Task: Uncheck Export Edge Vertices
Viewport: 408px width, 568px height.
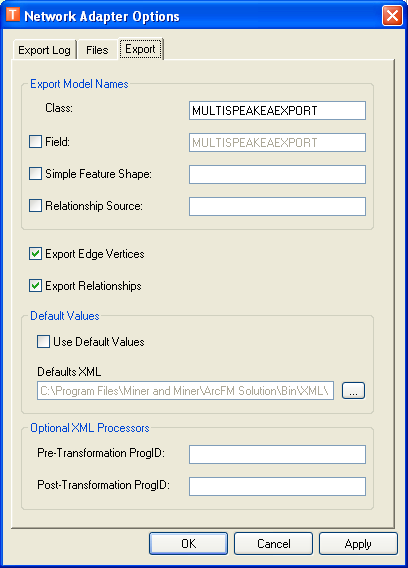Action: tap(36, 254)
